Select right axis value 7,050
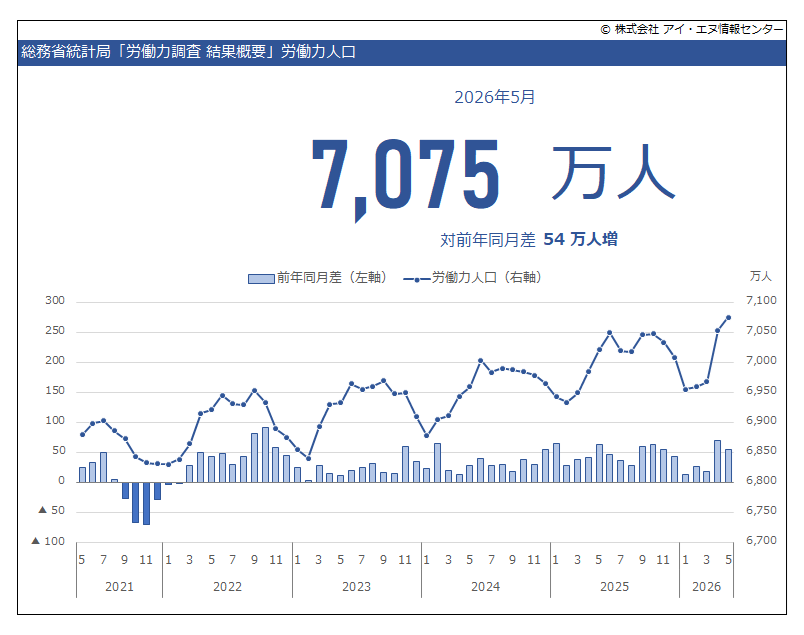This screenshot has width=804, height=635. tap(761, 331)
